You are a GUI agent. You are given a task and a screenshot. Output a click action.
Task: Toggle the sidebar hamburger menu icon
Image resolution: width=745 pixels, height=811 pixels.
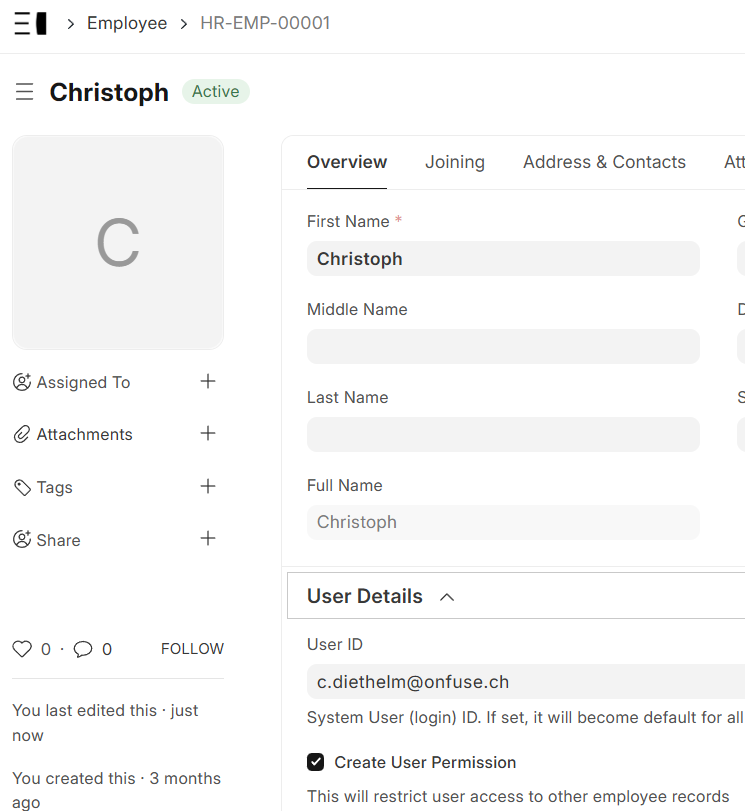(x=25, y=92)
